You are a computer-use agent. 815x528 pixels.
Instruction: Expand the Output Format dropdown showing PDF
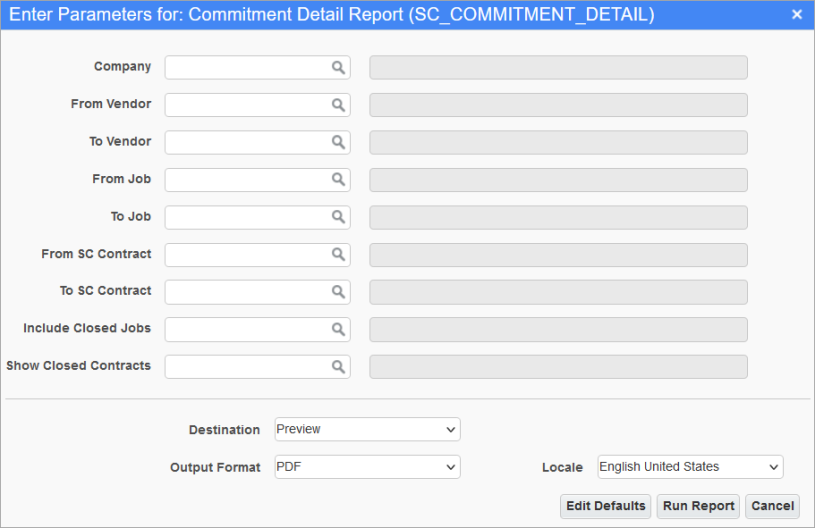pos(367,467)
